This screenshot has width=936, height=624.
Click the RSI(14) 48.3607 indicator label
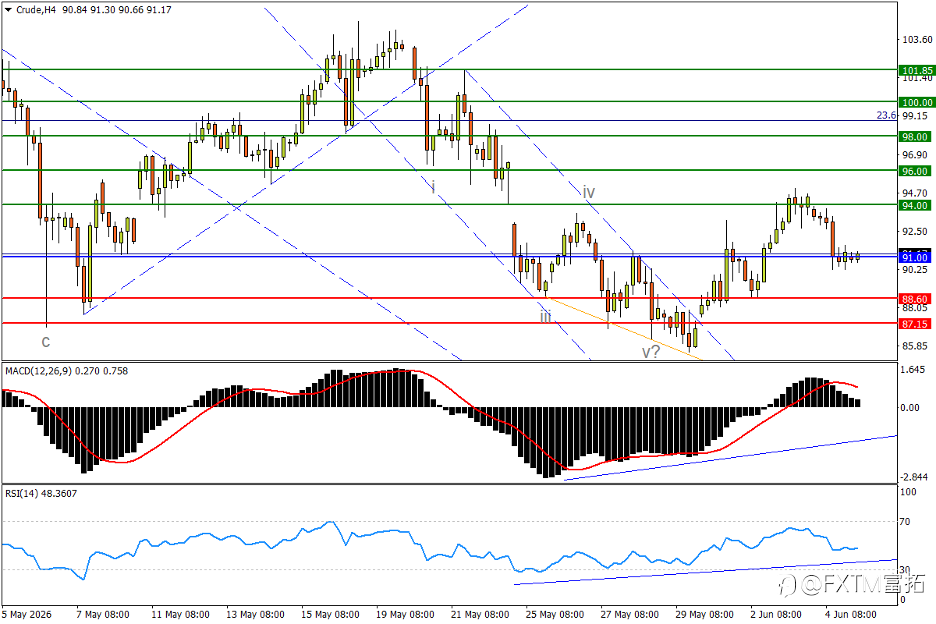click(41, 494)
